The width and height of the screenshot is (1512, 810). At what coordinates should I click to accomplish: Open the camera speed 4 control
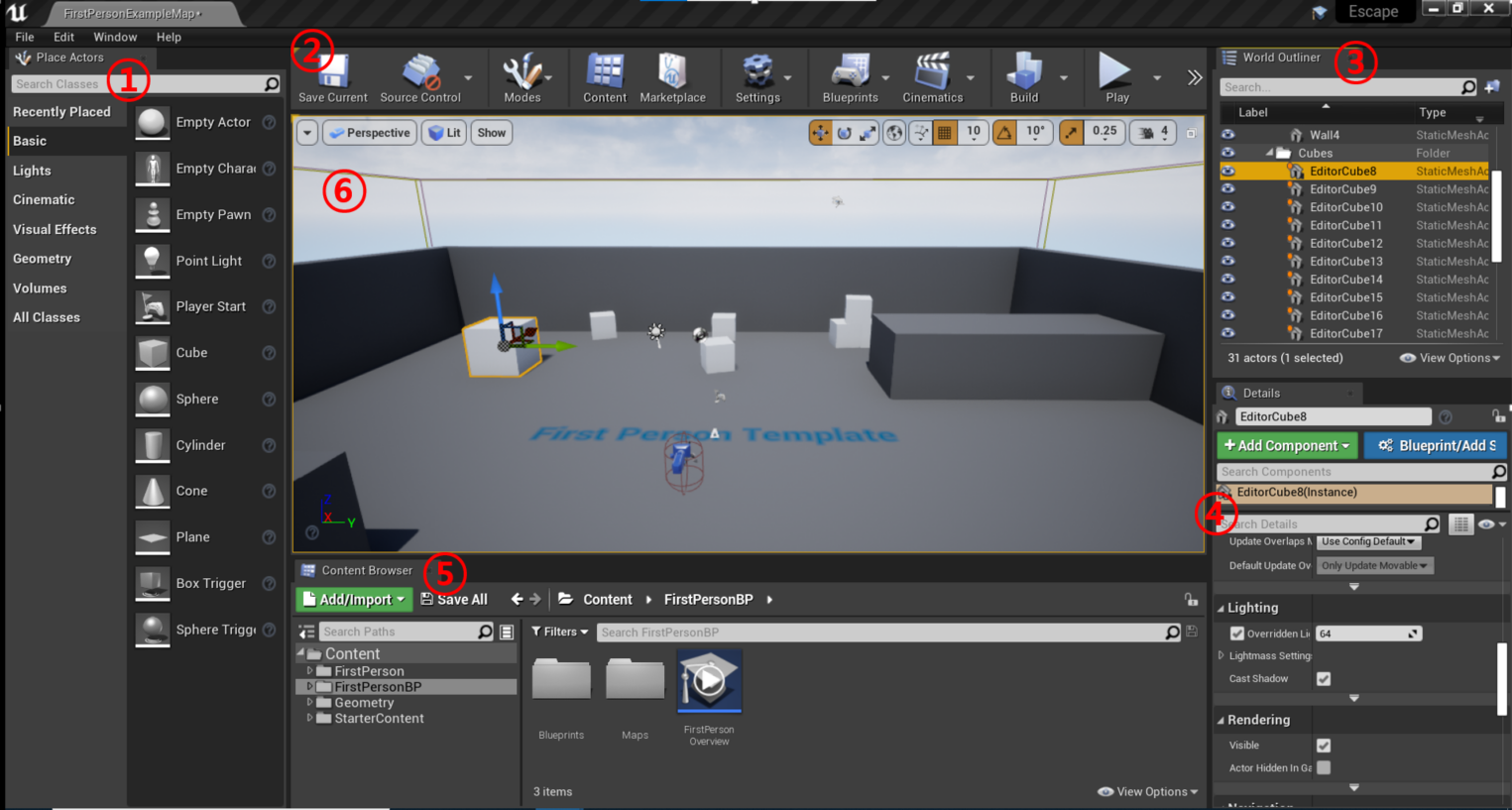click(1155, 133)
